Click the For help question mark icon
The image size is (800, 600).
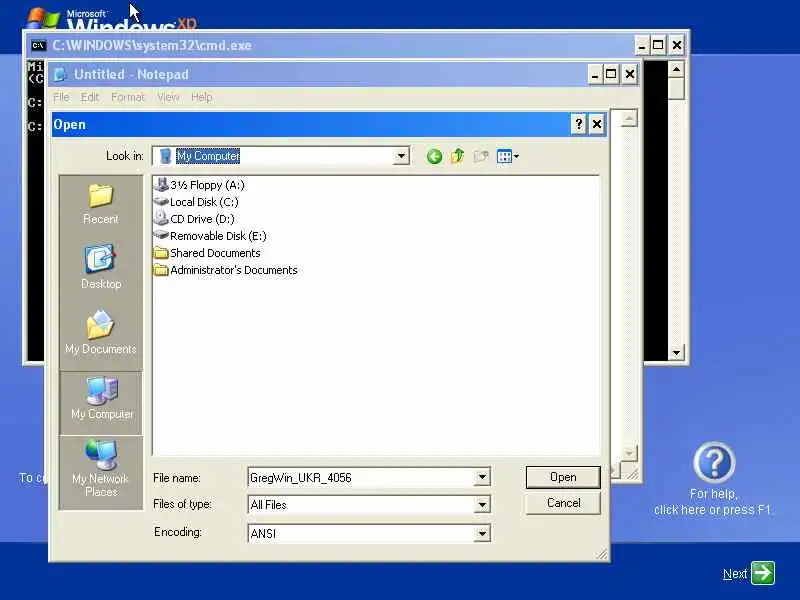click(x=714, y=462)
